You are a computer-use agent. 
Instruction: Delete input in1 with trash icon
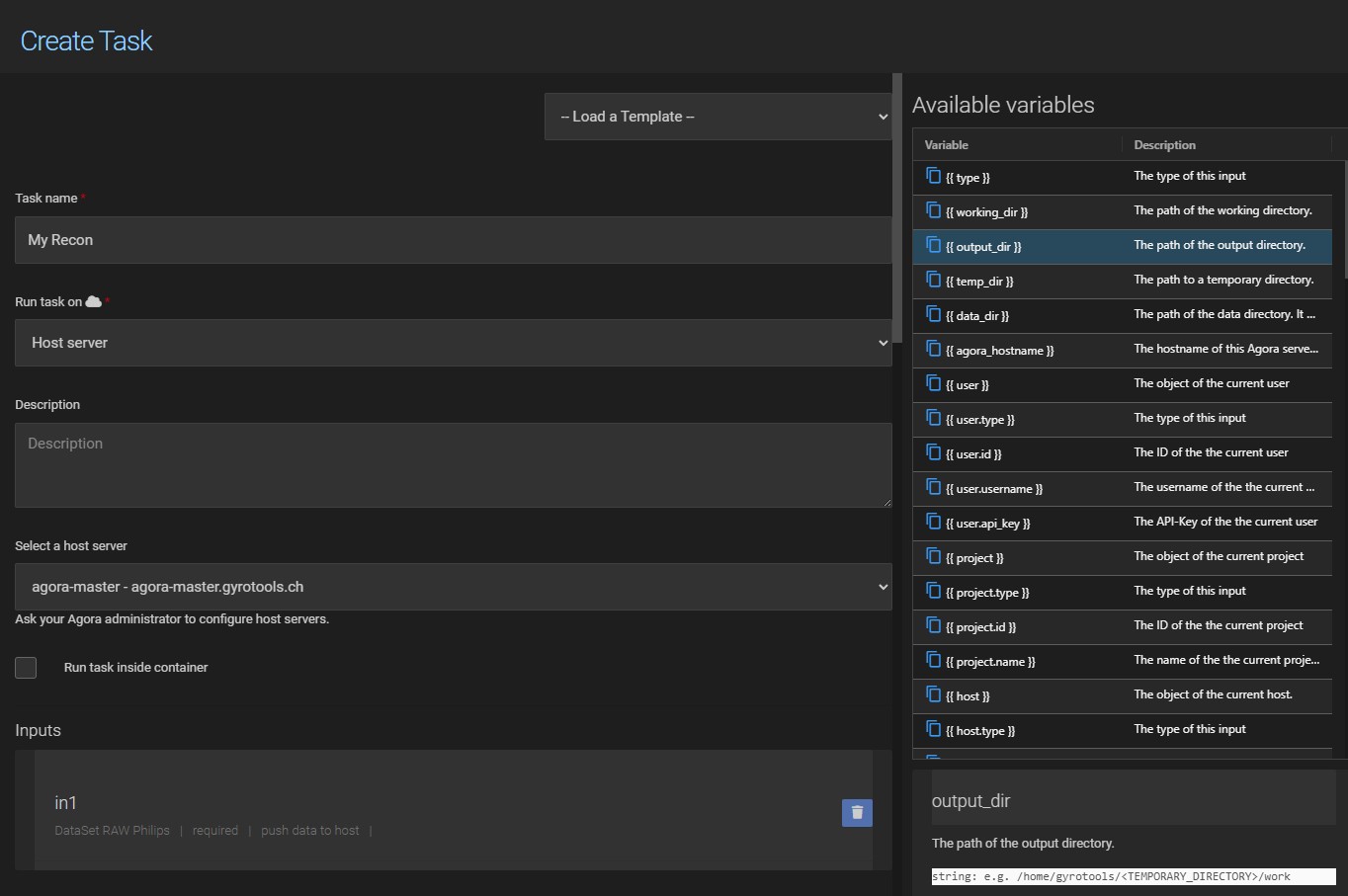click(x=857, y=812)
